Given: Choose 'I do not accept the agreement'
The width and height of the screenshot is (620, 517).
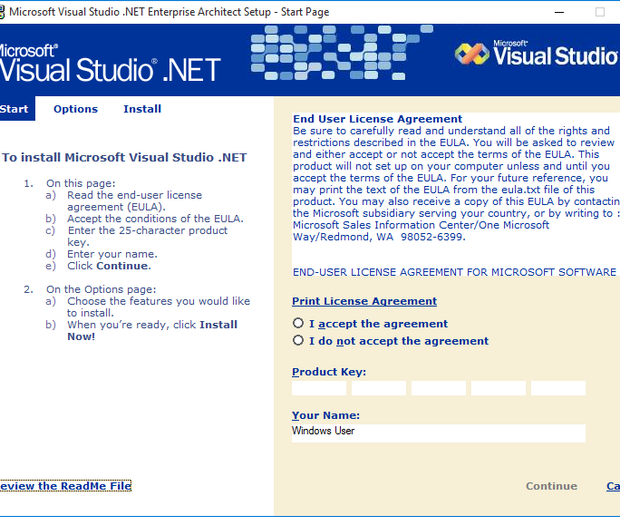Looking at the screenshot, I should pos(298,340).
